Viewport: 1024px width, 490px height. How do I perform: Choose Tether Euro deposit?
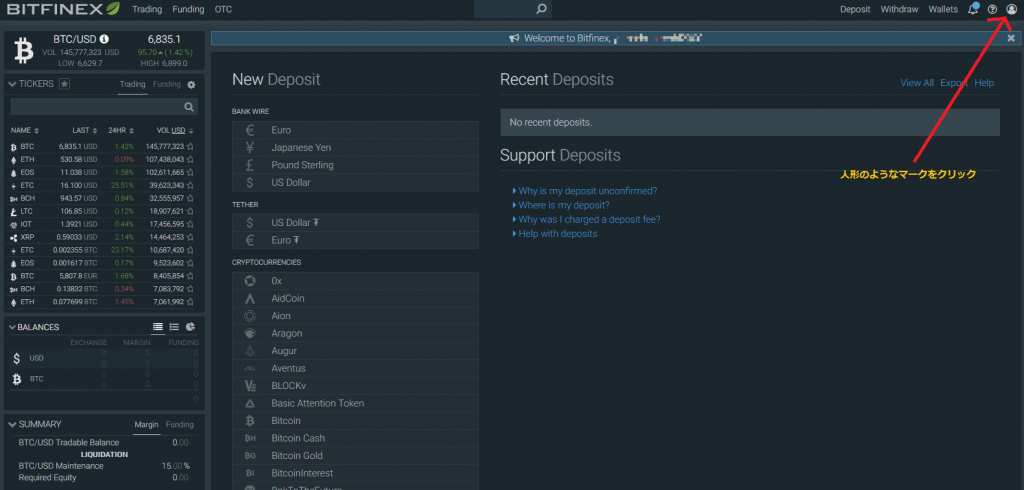tap(355, 240)
